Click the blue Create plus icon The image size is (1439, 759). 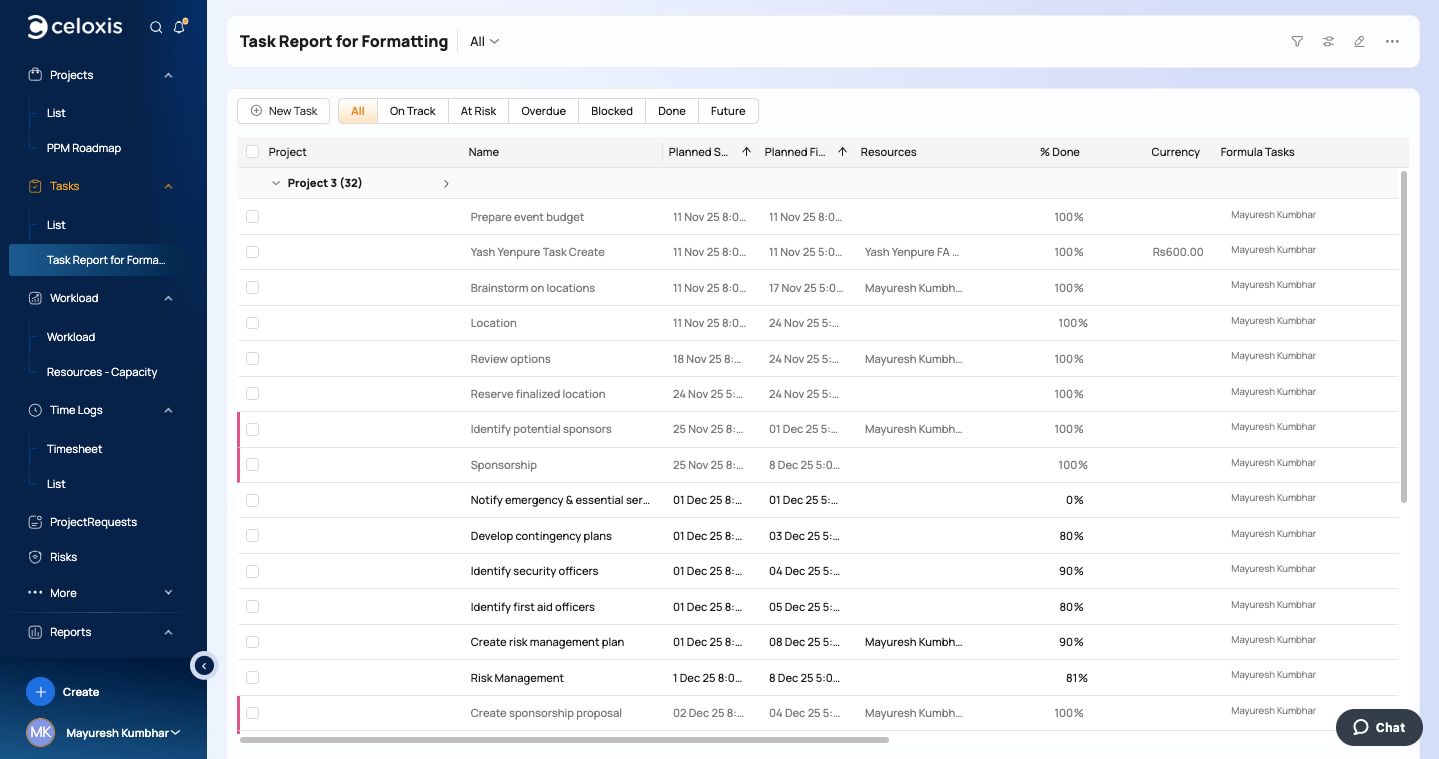40,692
